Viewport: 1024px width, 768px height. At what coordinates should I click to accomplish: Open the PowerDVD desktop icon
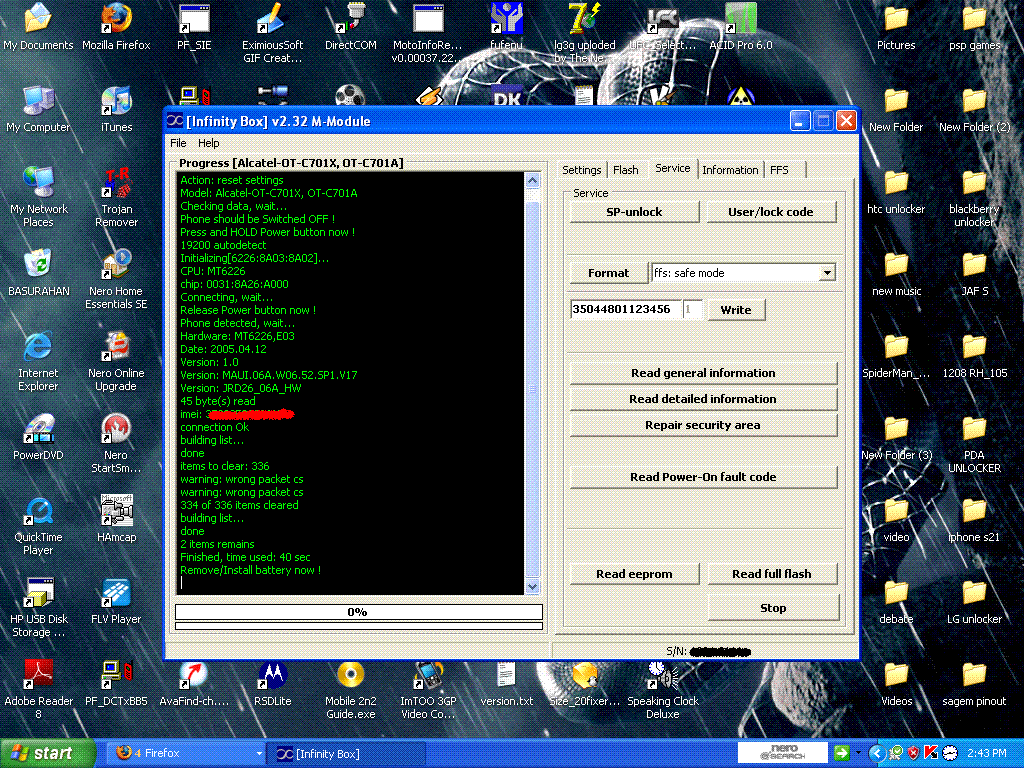(x=38, y=430)
